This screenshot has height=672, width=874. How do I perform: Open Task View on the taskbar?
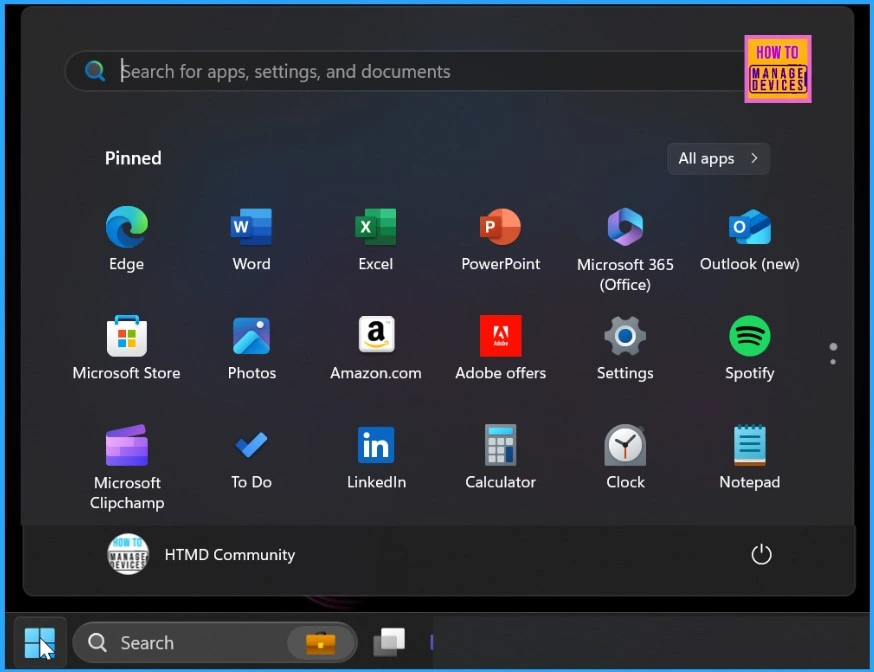(x=389, y=642)
